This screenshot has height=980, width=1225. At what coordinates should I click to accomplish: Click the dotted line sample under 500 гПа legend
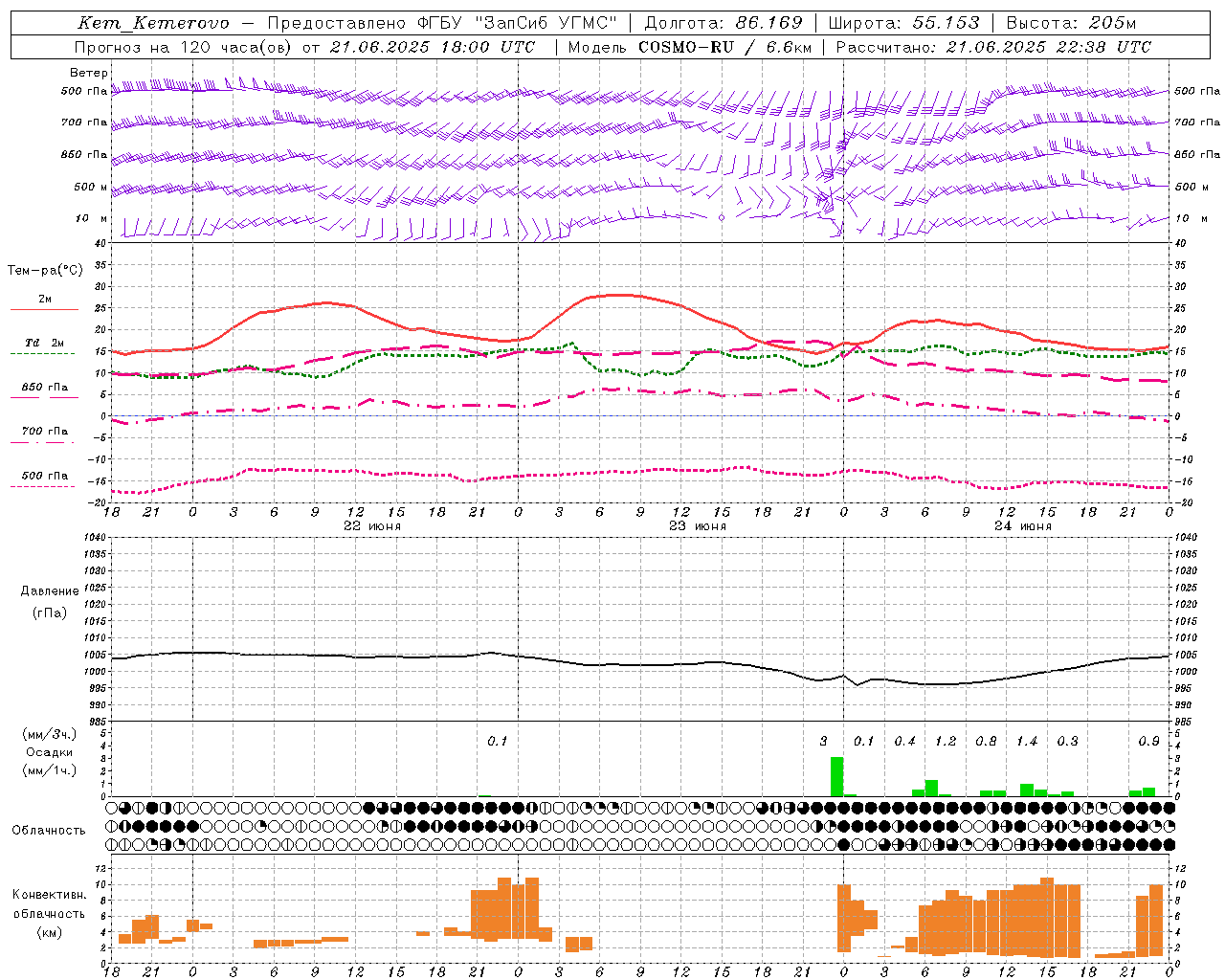click(x=42, y=487)
